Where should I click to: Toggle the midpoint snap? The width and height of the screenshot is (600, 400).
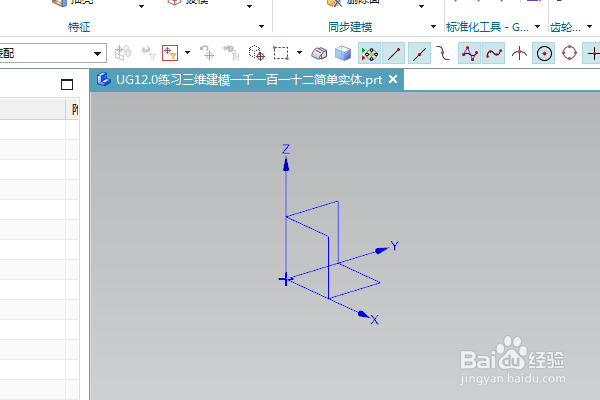[419, 53]
